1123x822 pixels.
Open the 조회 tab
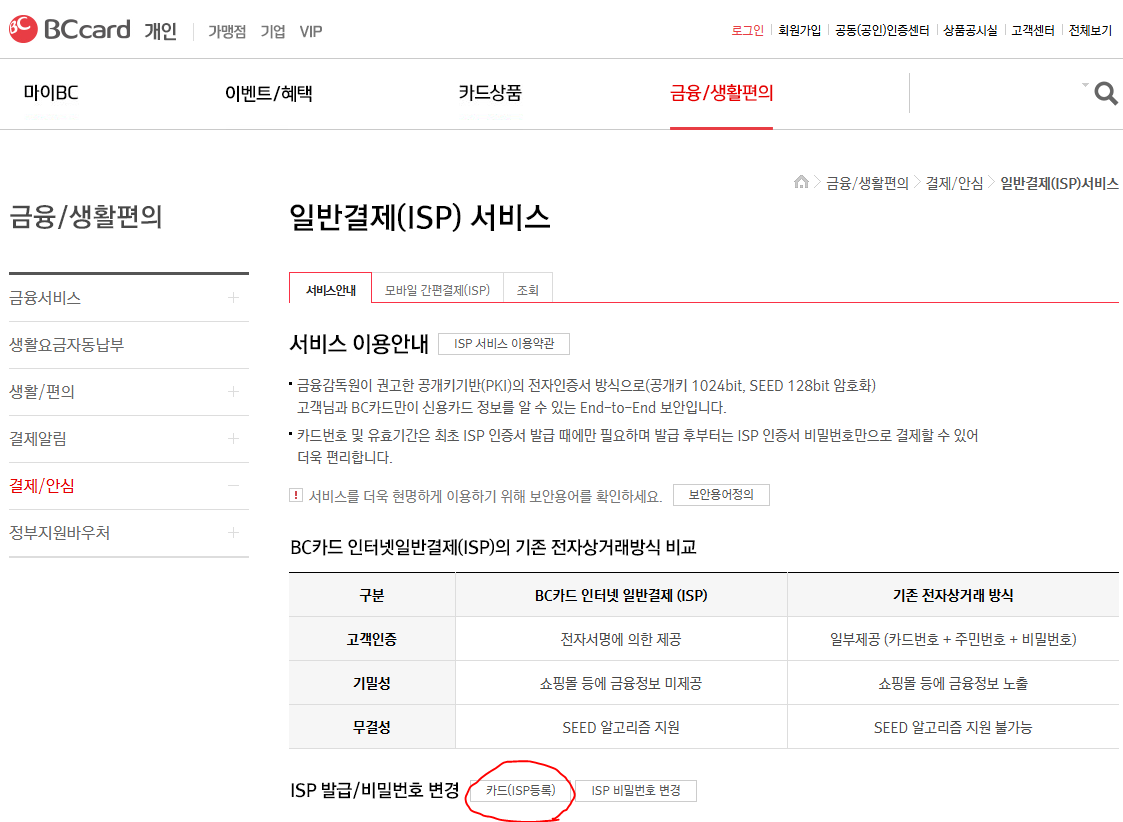click(528, 288)
